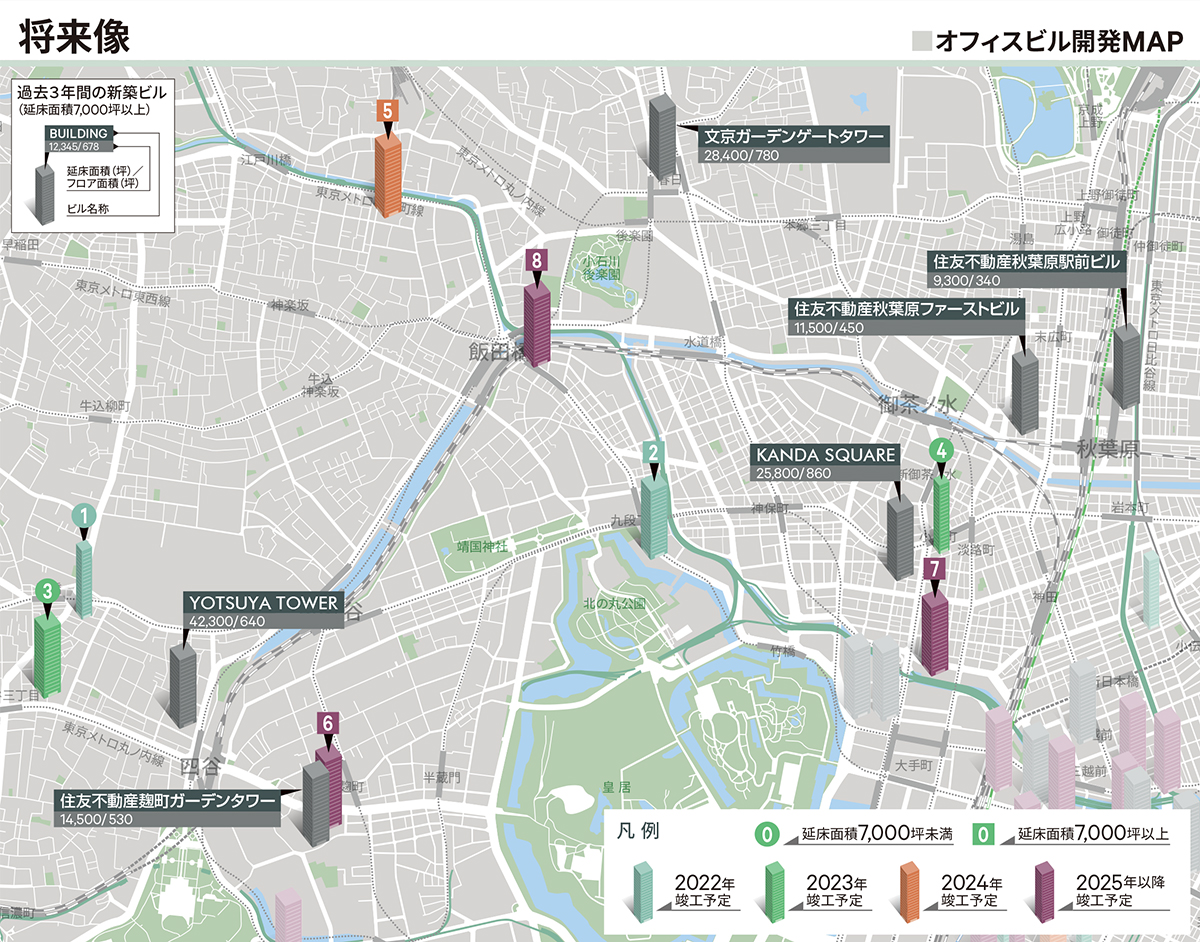Screen dimensions: 1200x942
Task: Select the grey 住友不動産麹町ガーデンタワー building icon
Action: pos(316,805)
